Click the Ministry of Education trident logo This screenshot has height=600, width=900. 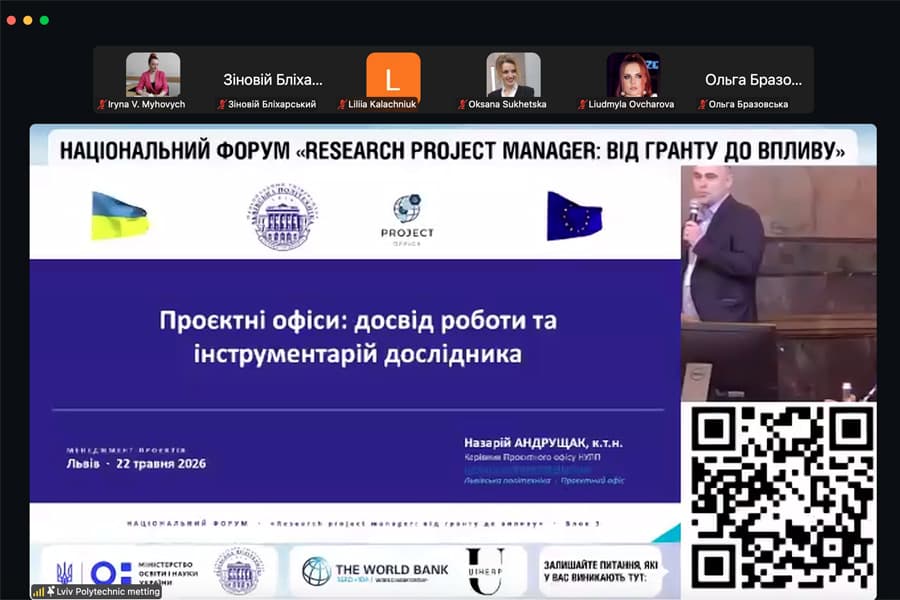click(x=64, y=573)
